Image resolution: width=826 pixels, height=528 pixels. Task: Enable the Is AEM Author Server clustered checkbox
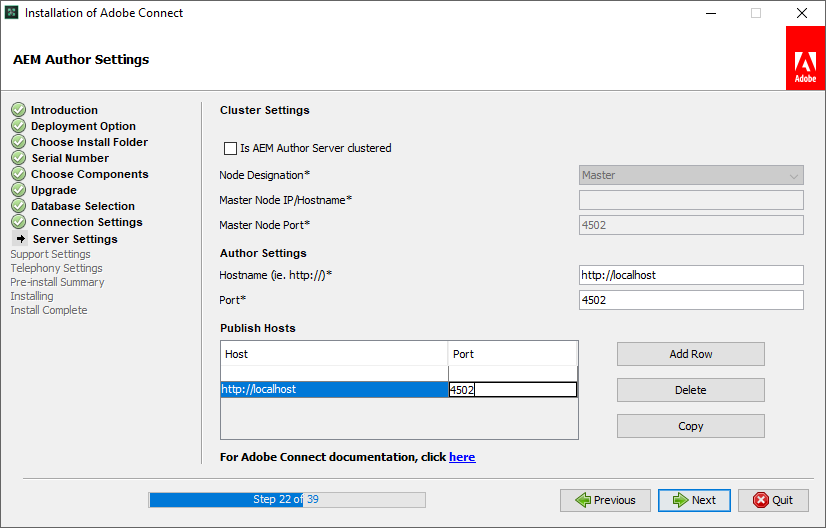[x=230, y=149]
